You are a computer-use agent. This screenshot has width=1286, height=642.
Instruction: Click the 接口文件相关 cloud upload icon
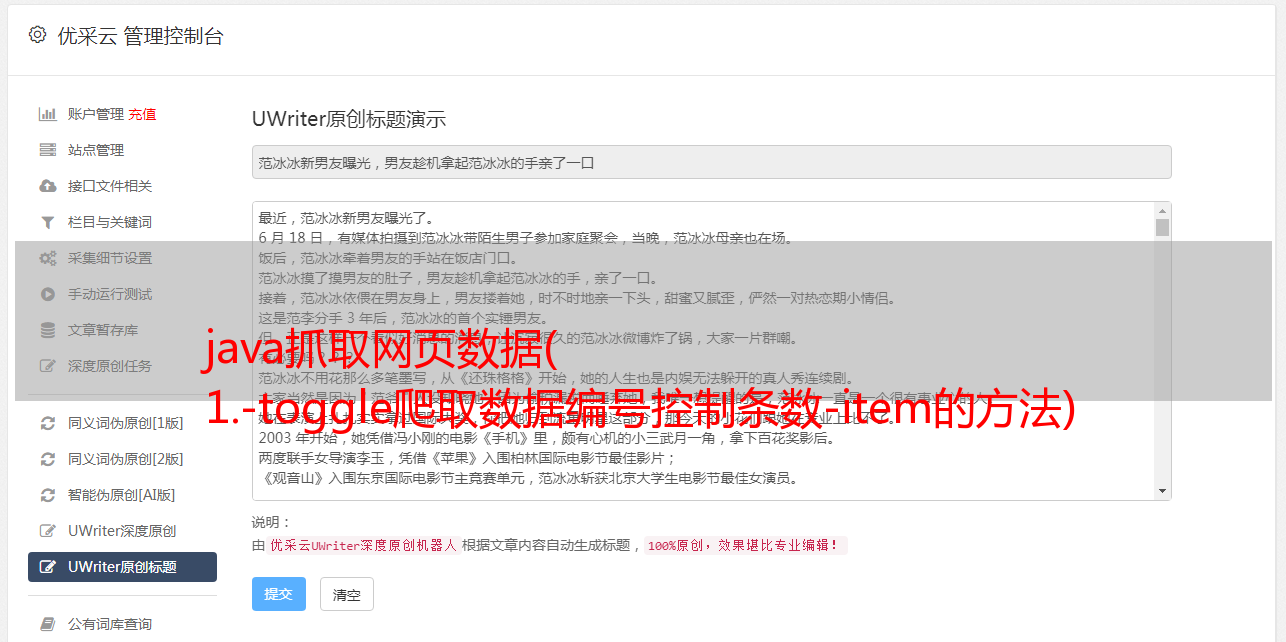pyautogui.click(x=47, y=186)
